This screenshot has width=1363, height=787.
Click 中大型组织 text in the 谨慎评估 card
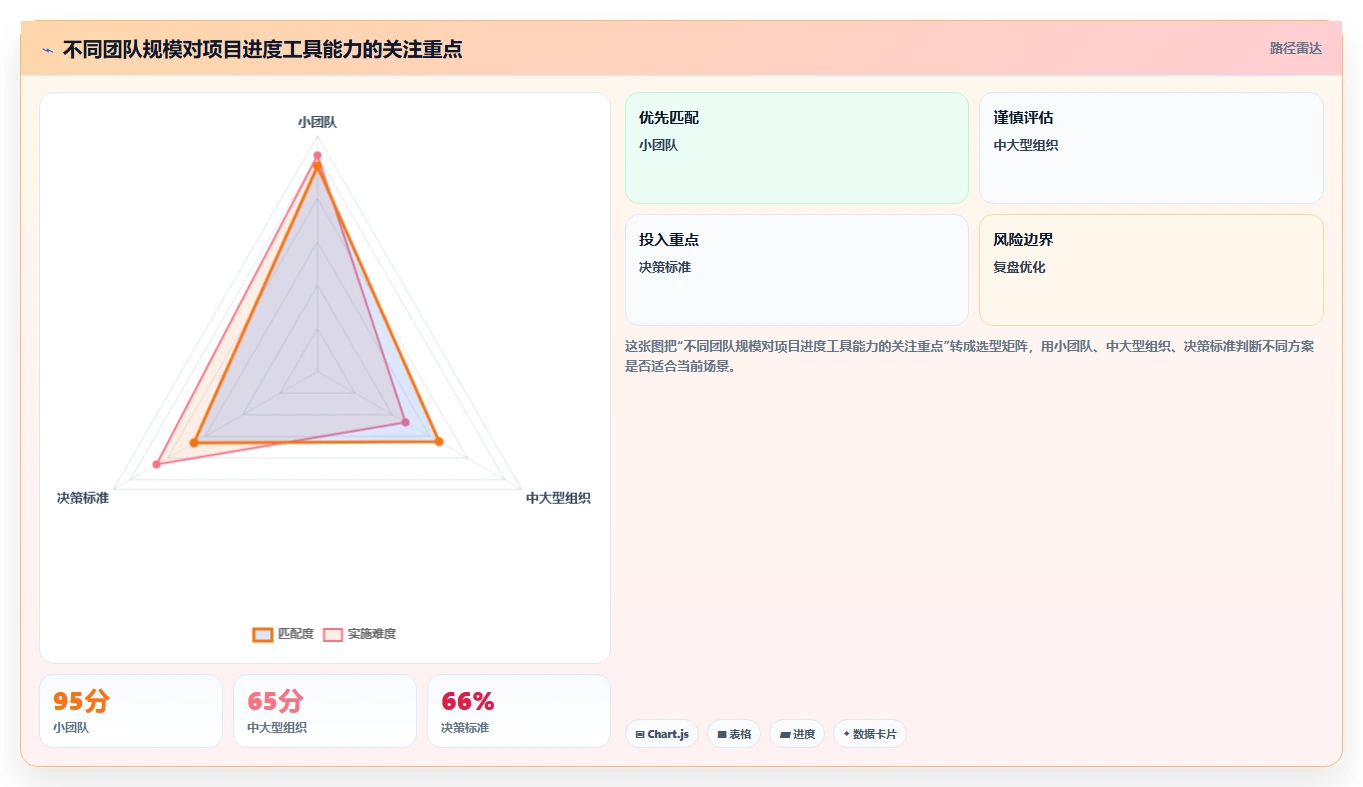[1026, 145]
